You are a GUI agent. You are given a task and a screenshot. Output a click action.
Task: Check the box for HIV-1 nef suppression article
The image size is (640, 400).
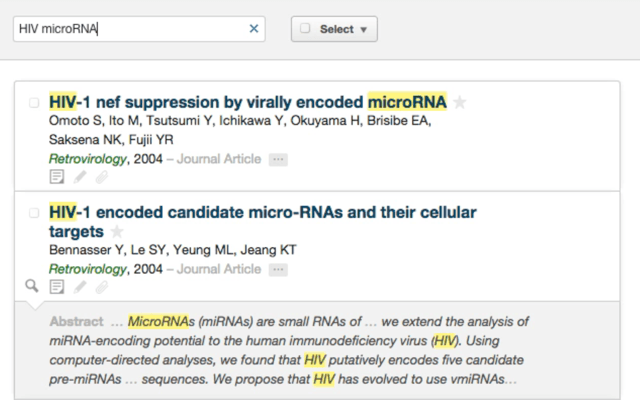tap(34, 102)
